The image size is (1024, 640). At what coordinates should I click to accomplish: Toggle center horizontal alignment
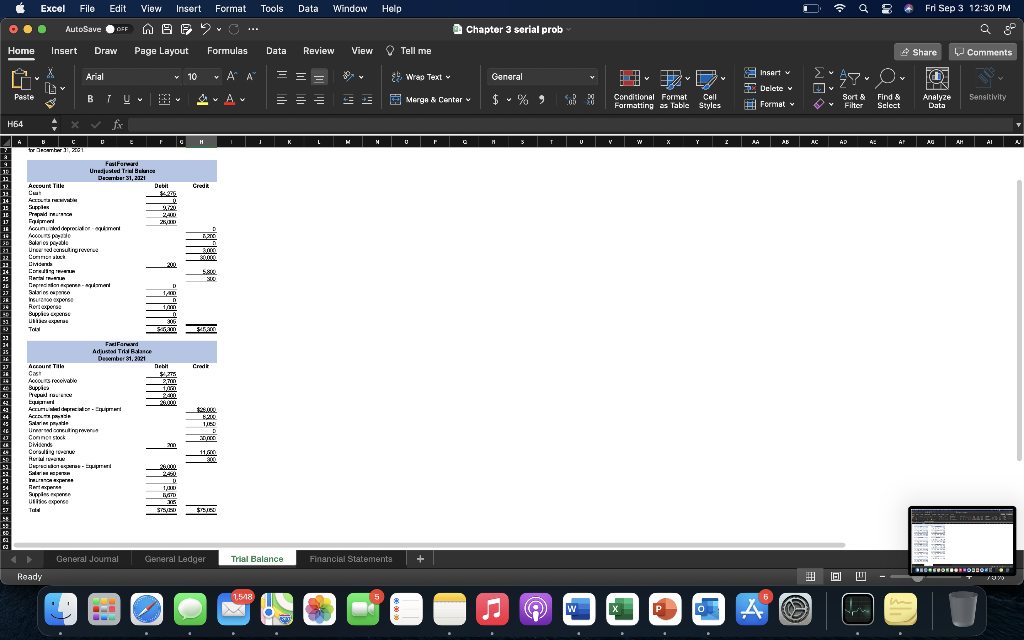[x=301, y=99]
